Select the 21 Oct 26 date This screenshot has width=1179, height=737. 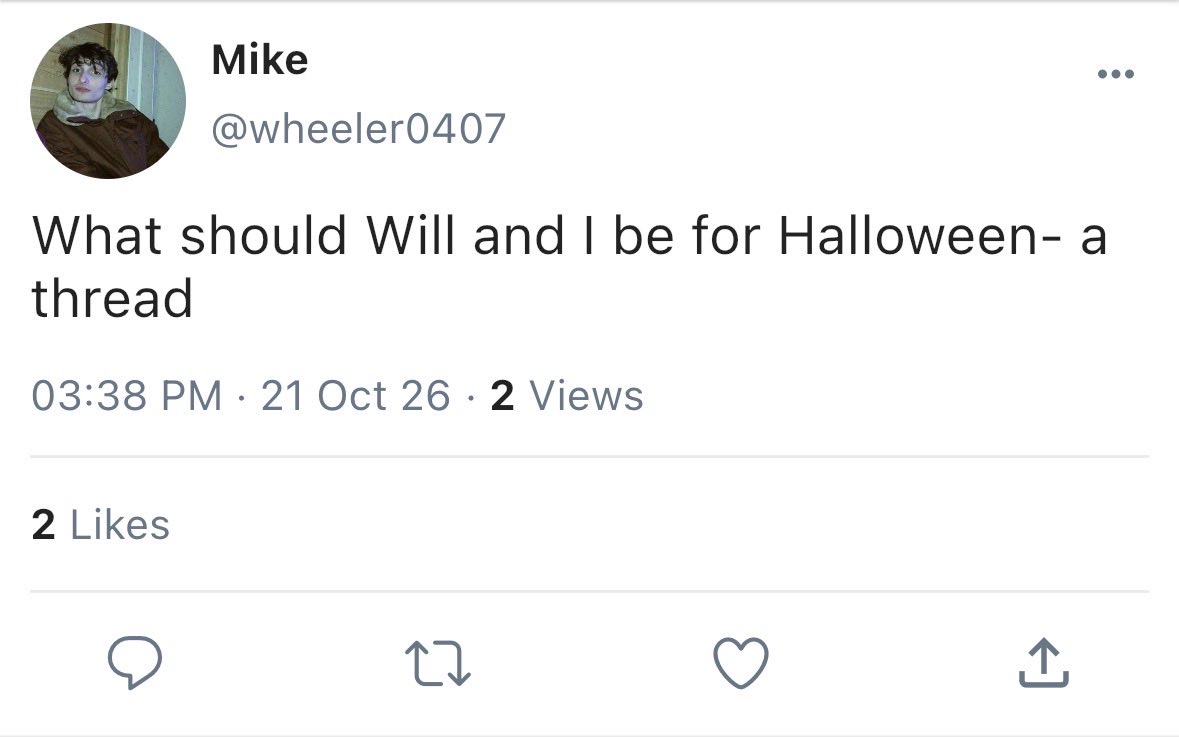click(356, 396)
